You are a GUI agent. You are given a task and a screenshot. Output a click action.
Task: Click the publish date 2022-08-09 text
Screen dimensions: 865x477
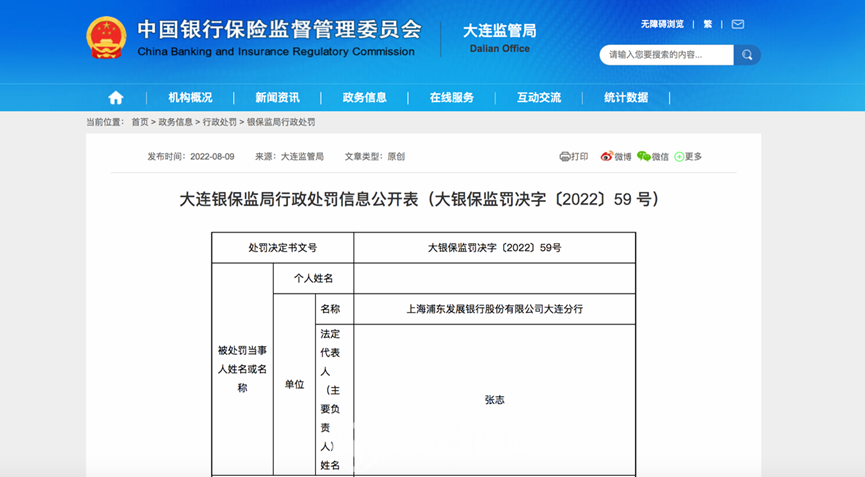pos(212,157)
